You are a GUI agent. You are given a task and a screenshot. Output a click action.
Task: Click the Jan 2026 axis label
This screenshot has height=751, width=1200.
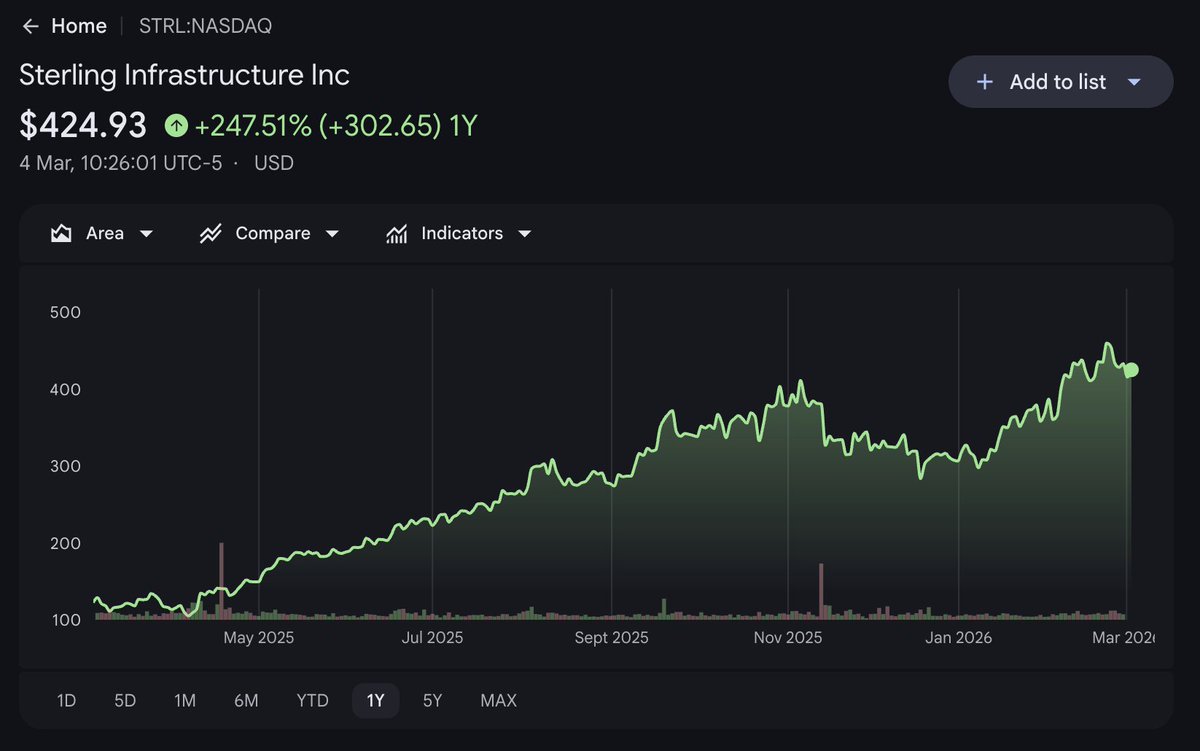pyautogui.click(x=959, y=637)
